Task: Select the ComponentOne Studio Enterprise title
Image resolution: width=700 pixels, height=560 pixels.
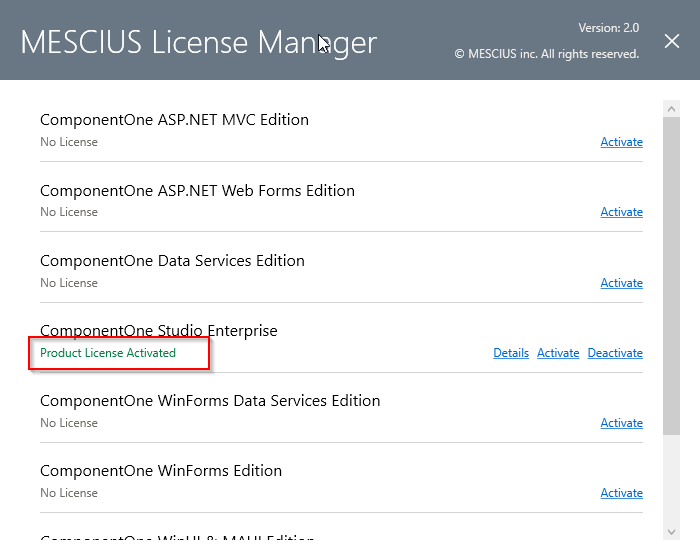Action: click(x=159, y=331)
